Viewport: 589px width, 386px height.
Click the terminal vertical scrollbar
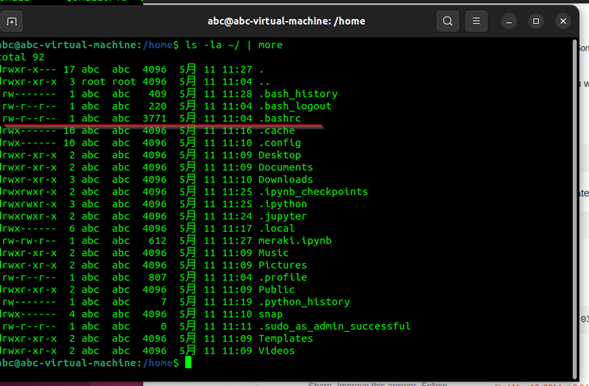click(575, 209)
